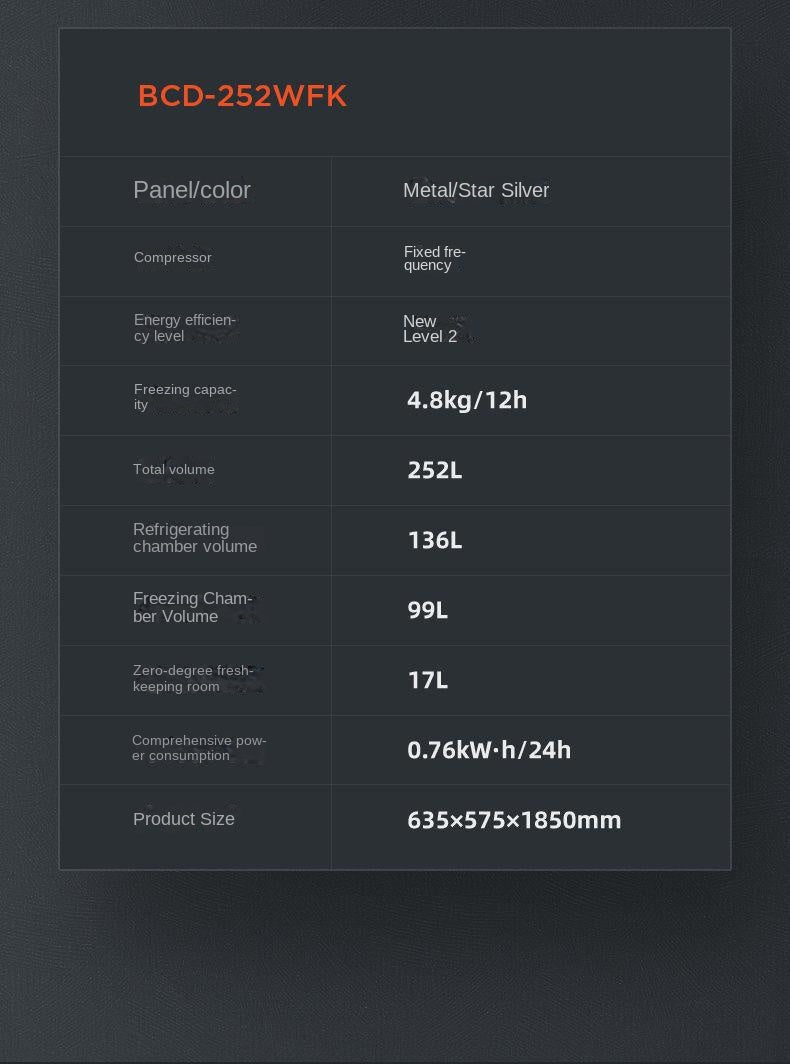This screenshot has height=1064, width=790.
Task: Click the 0.76kW·h/24h value
Action: pyautogui.click(x=489, y=750)
